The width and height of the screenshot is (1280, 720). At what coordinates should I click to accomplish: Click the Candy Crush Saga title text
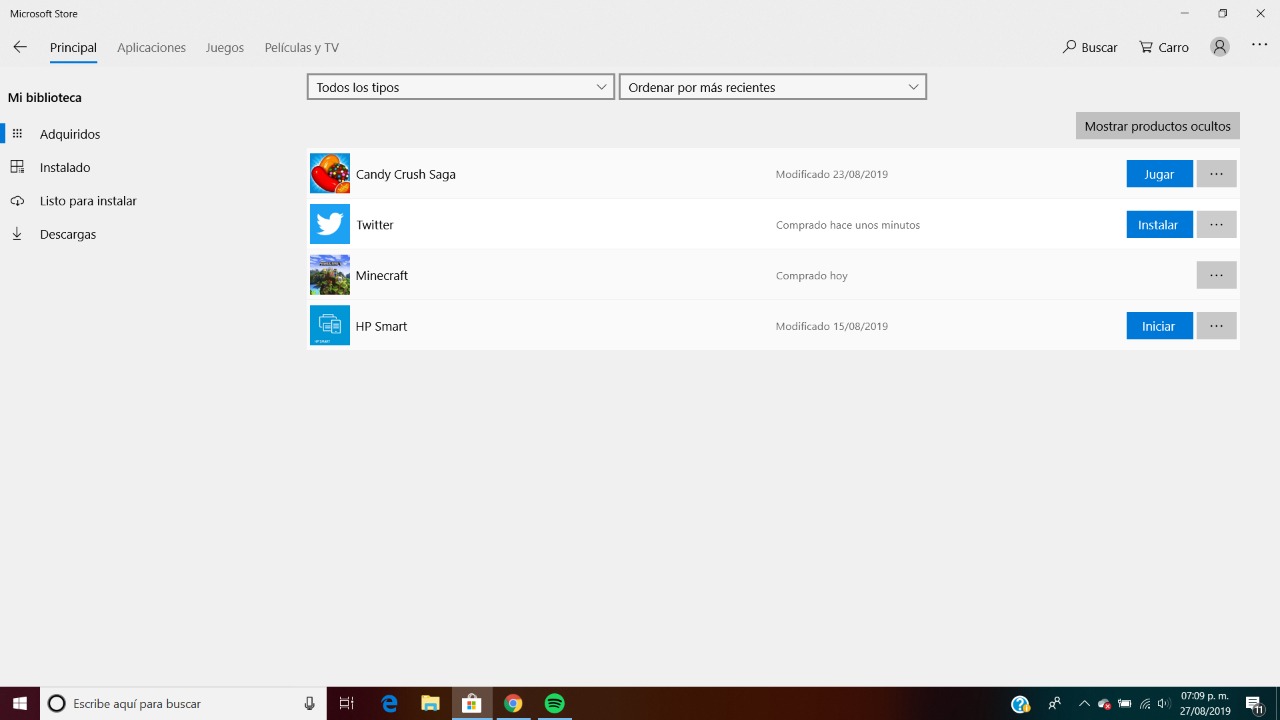click(405, 174)
